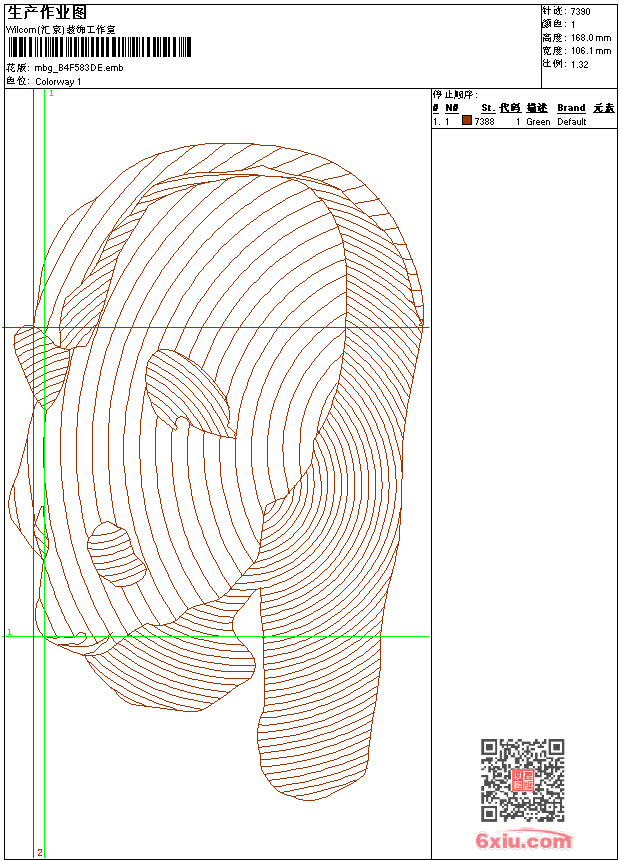The image size is (620, 860).
Task: Click the red marker 2 at the bottom left
Action: [x=39, y=852]
